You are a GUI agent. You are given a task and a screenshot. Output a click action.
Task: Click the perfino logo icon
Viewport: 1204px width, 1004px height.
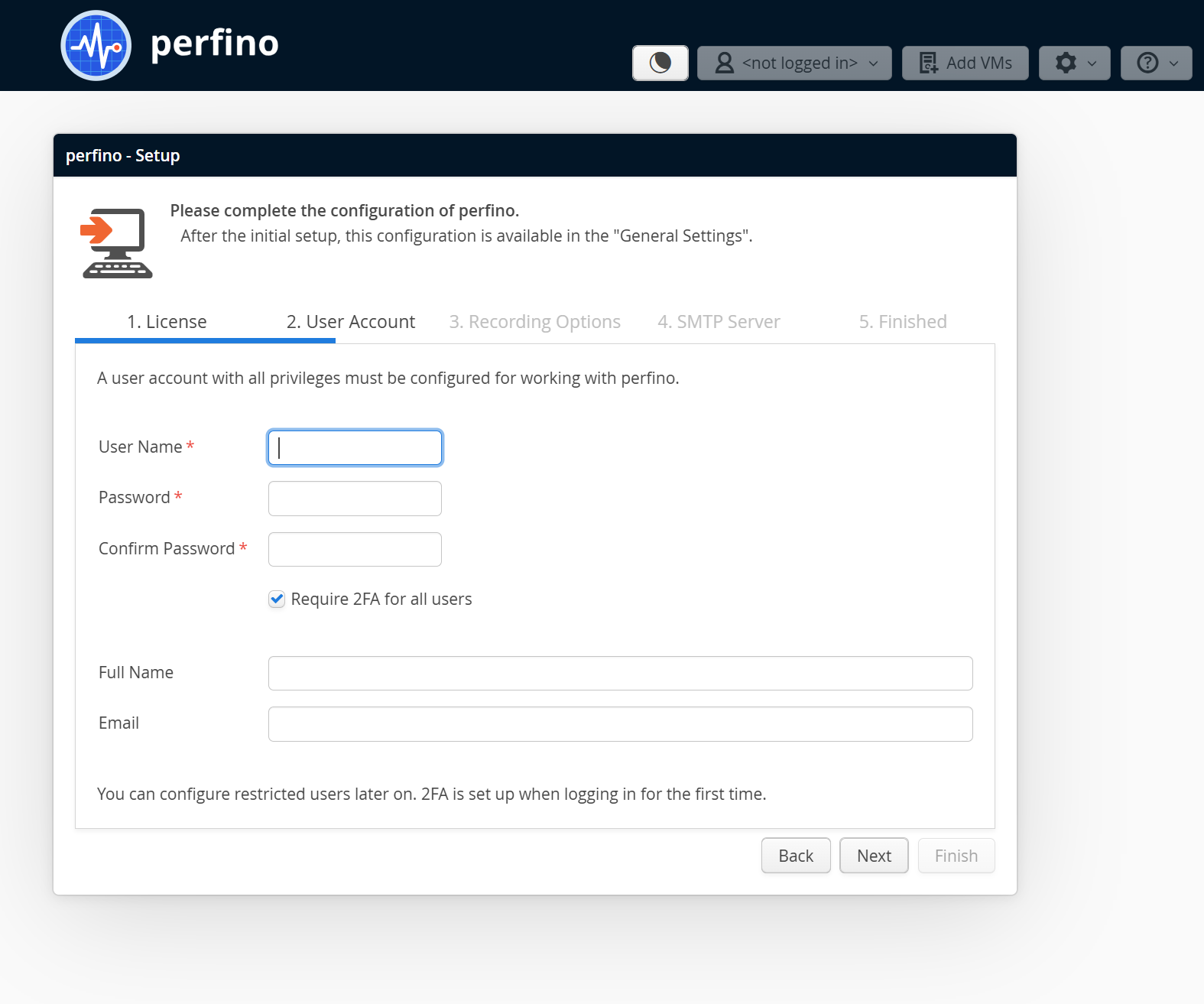point(96,45)
